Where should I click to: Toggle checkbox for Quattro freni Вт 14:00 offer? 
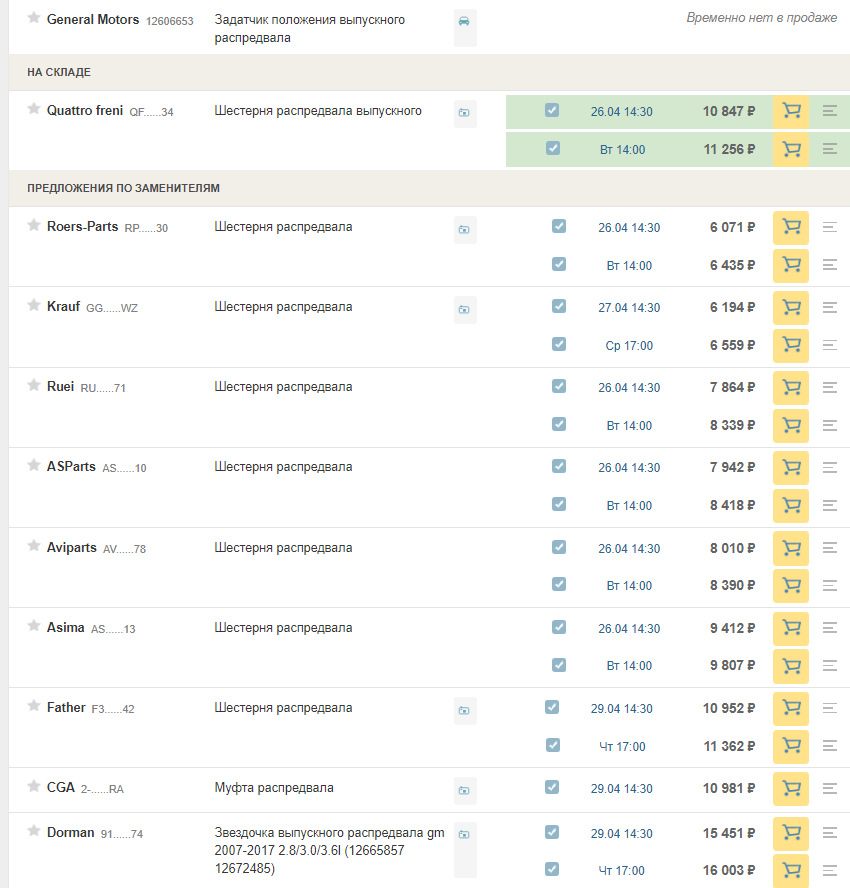552,148
